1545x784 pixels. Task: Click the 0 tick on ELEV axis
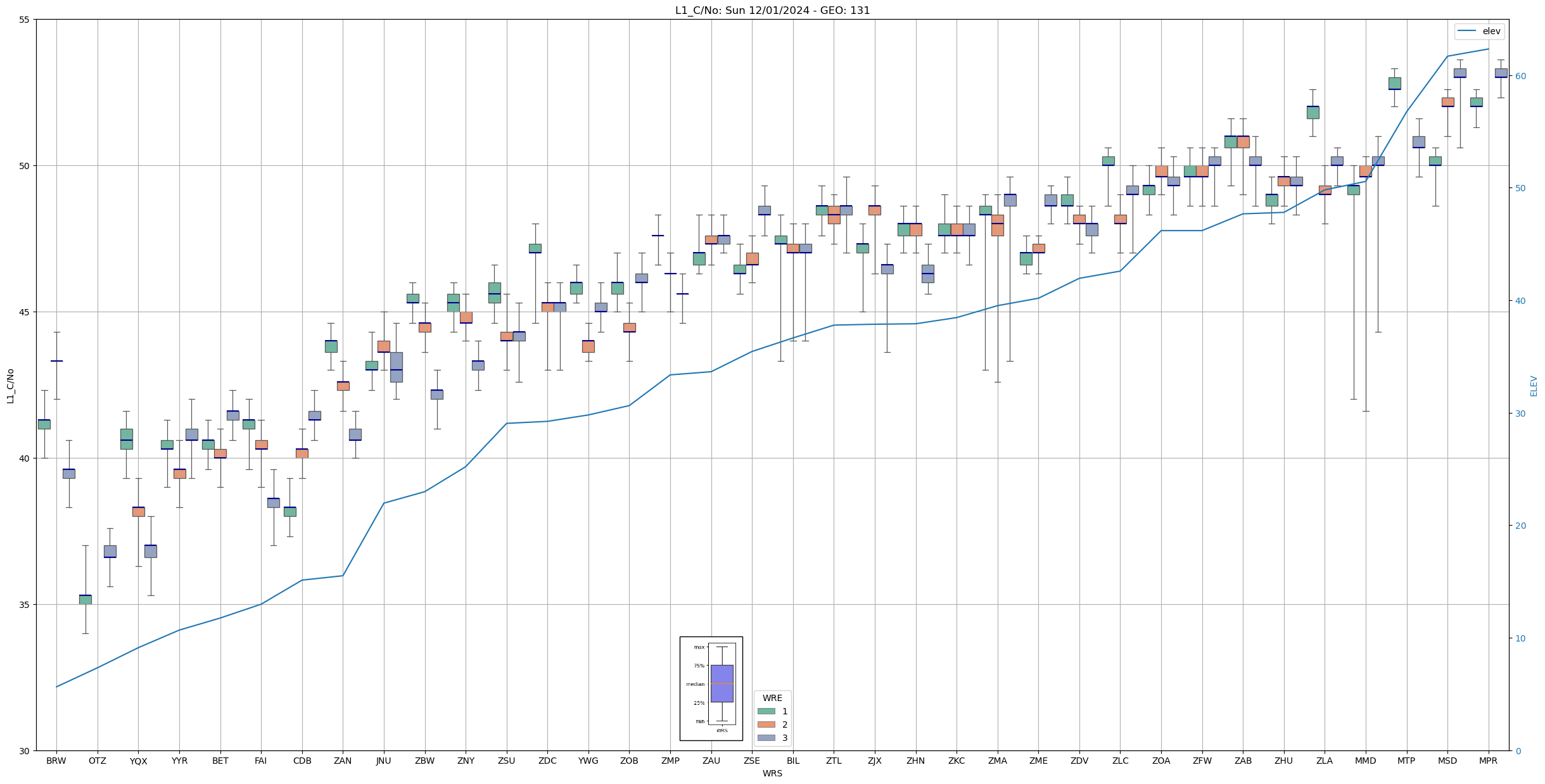pyautogui.click(x=1517, y=751)
